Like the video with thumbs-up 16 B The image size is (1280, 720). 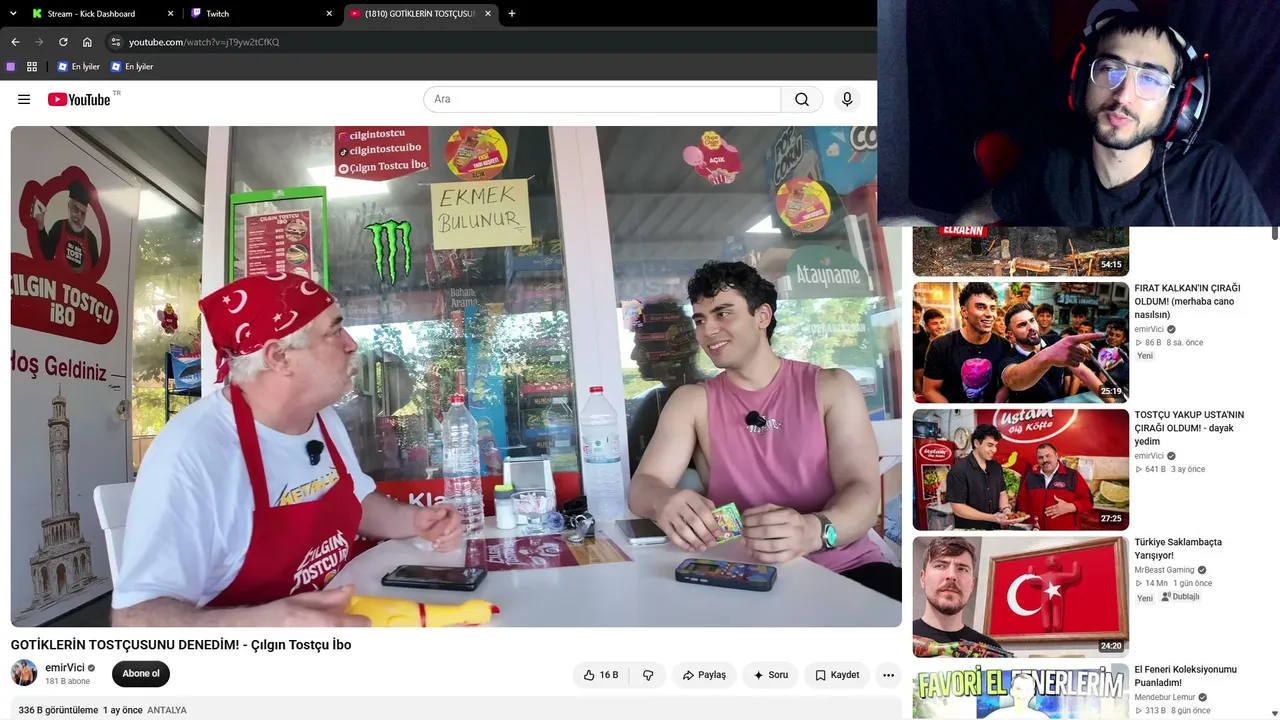(x=600, y=675)
